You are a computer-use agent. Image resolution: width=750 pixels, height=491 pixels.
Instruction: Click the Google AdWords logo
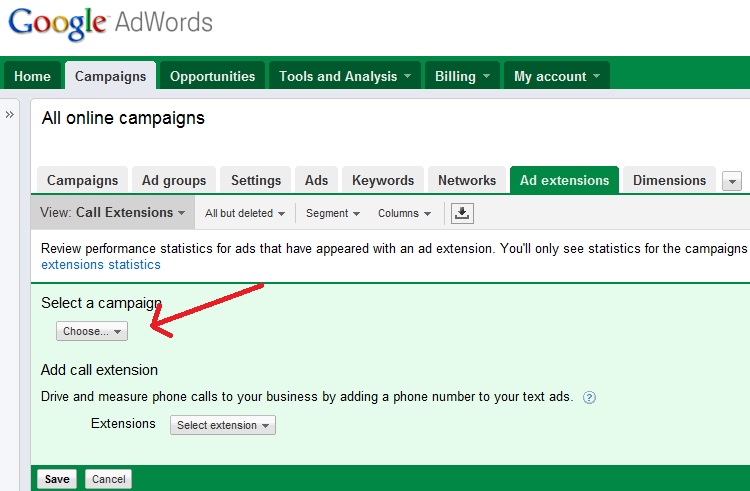pyautogui.click(x=110, y=23)
